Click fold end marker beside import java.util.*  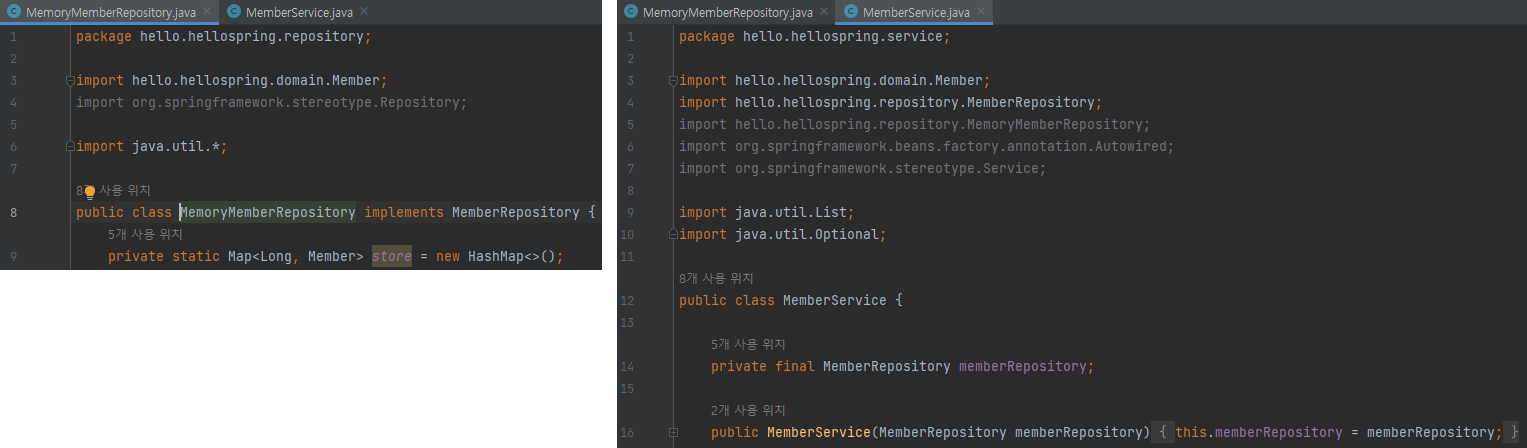pyautogui.click(x=70, y=146)
